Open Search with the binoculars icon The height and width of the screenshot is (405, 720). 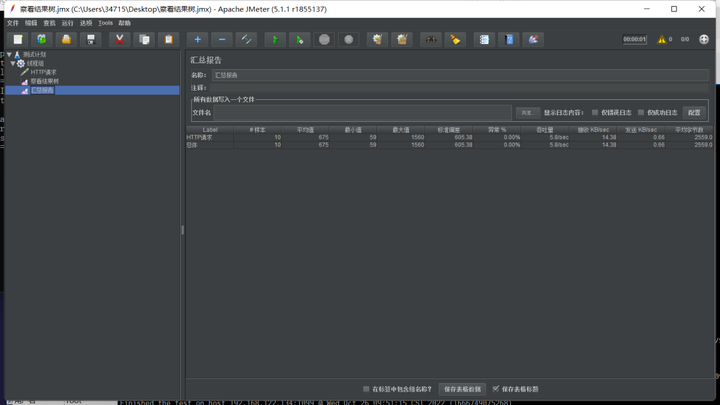[431, 39]
